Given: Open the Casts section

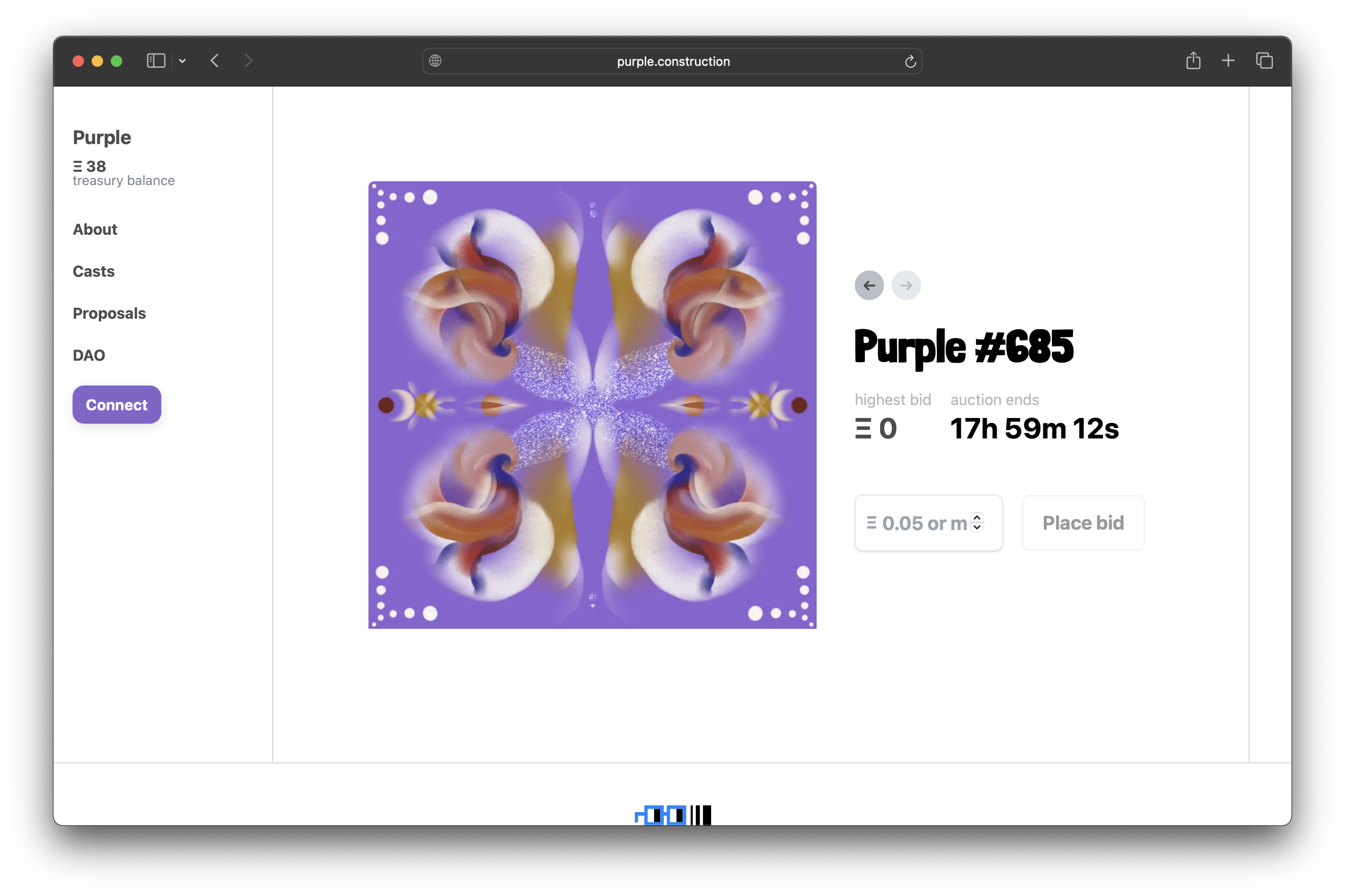Looking at the screenshot, I should 94,271.
